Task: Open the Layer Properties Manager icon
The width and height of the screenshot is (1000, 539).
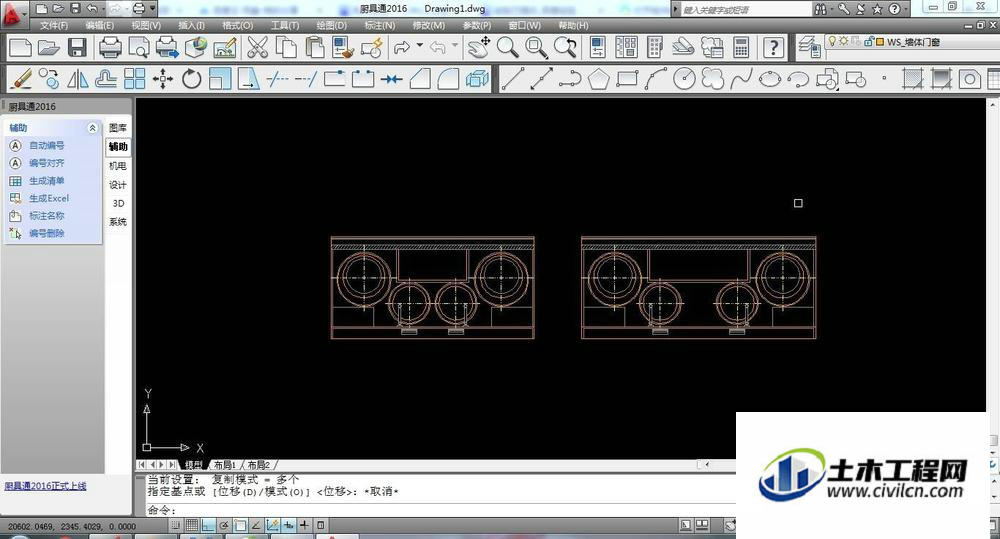Action: tap(809, 47)
